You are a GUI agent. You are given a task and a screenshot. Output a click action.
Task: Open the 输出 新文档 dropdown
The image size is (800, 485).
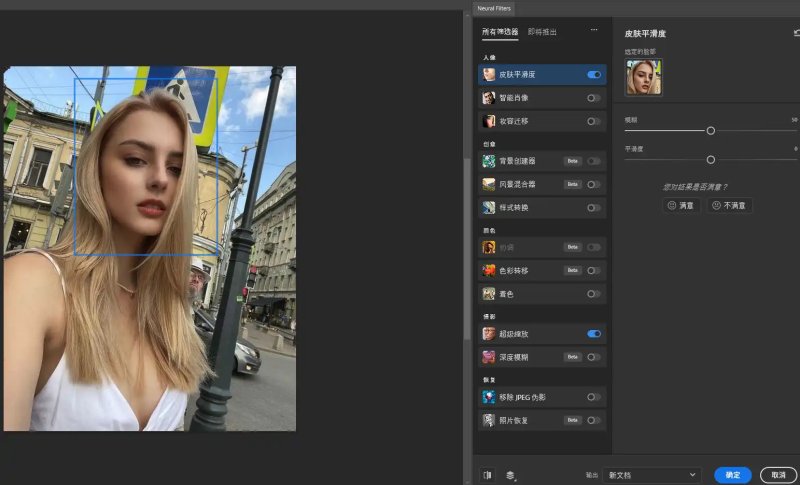[x=652, y=475]
